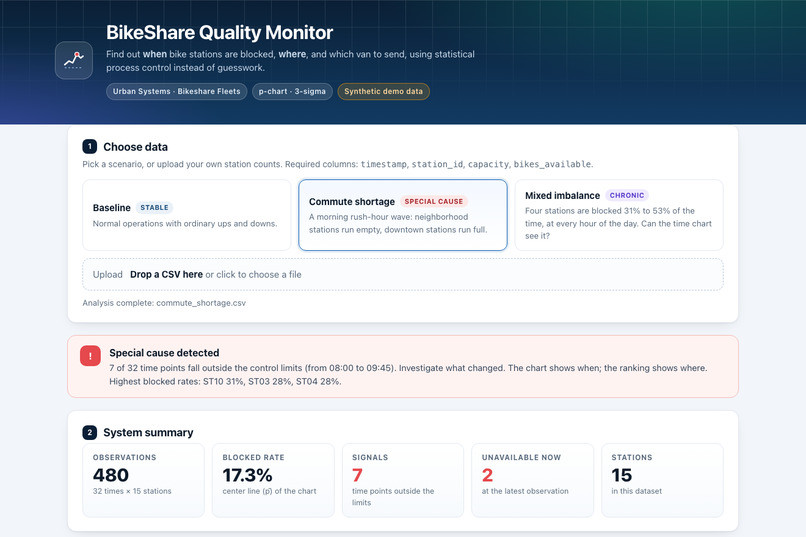Select the Baseline scenario card
Screen dimensions: 806x537
pos(187,215)
